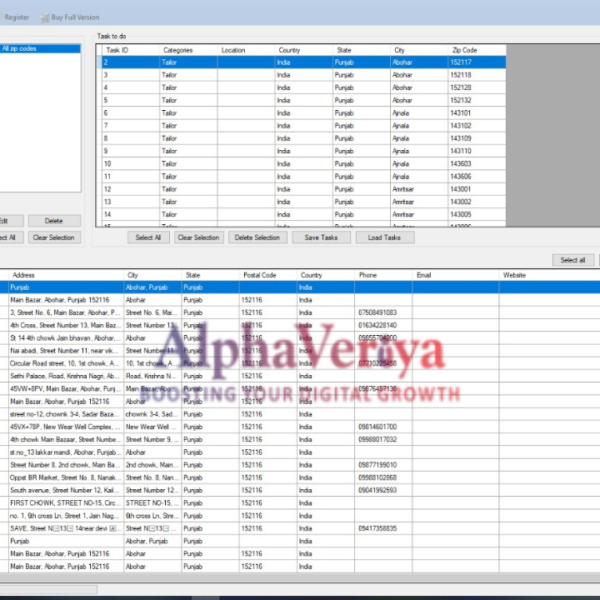600x600 pixels.
Task: Click the Load Tasks button
Action: pyautogui.click(x=385, y=238)
